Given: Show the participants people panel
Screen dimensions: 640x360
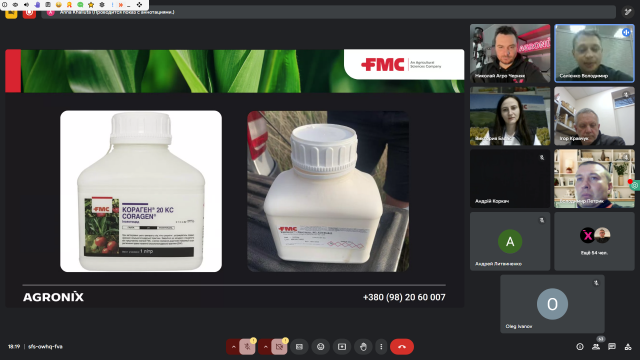Looking at the screenshot, I should tap(596, 347).
